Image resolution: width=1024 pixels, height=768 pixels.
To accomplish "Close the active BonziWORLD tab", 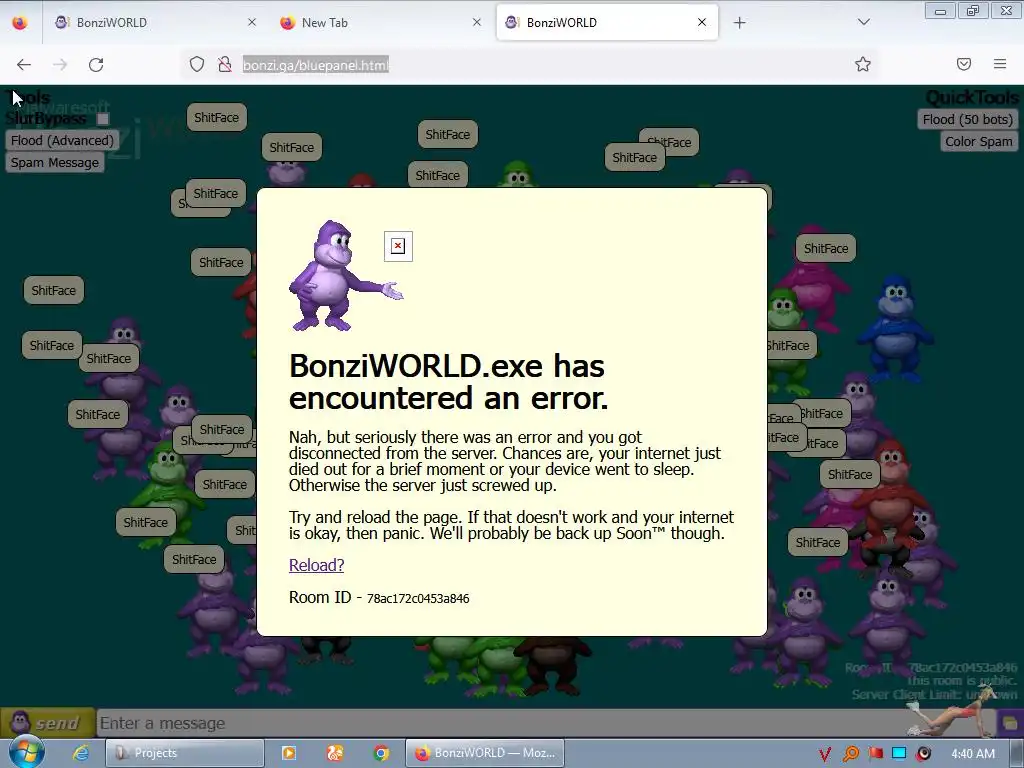I will [x=702, y=22].
